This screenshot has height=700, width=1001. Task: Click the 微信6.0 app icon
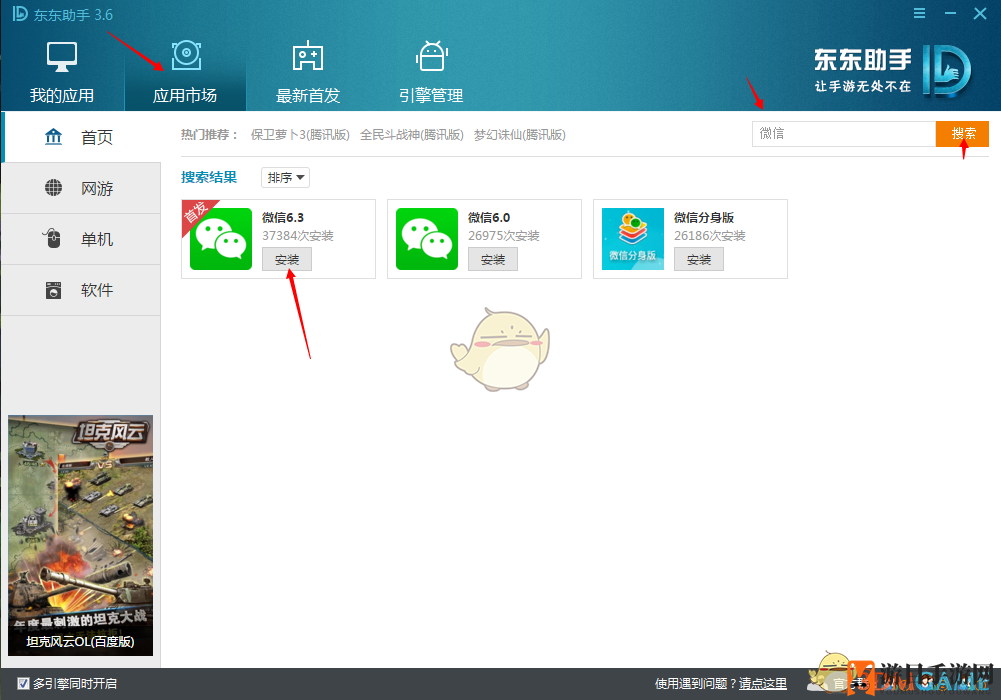coord(427,239)
